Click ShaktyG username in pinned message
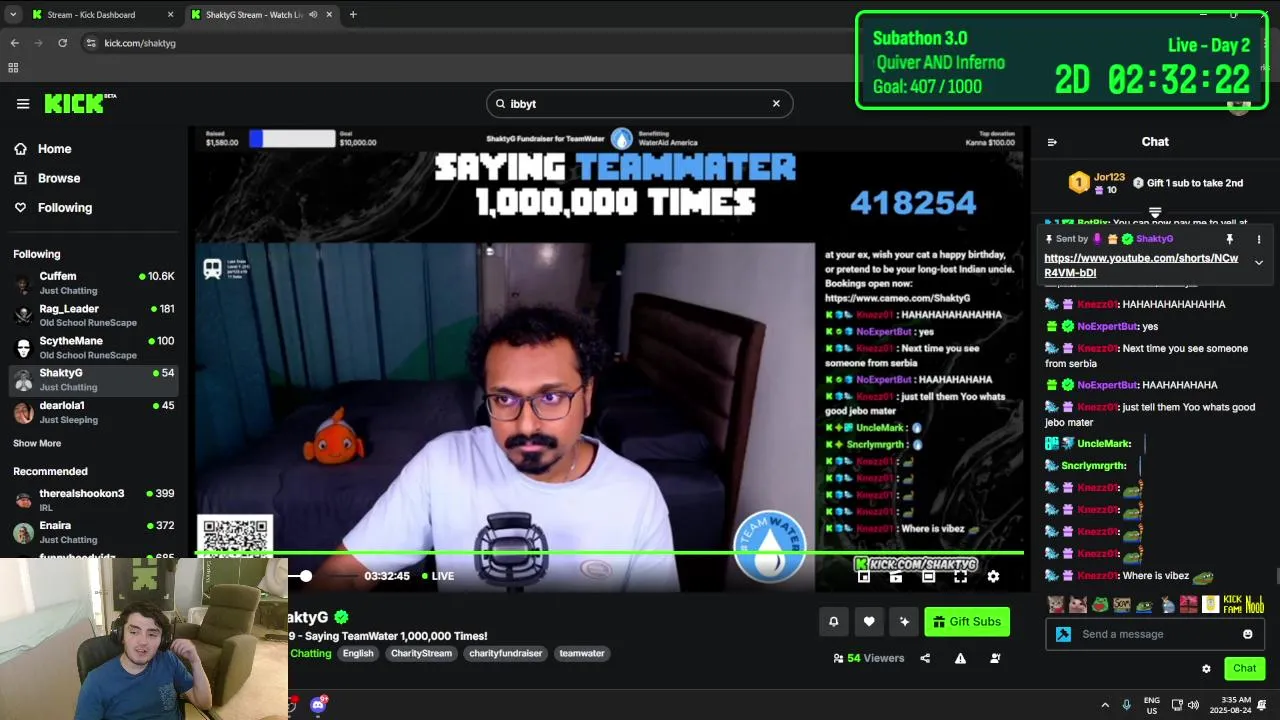Image resolution: width=1280 pixels, height=720 pixels. [x=1155, y=239]
